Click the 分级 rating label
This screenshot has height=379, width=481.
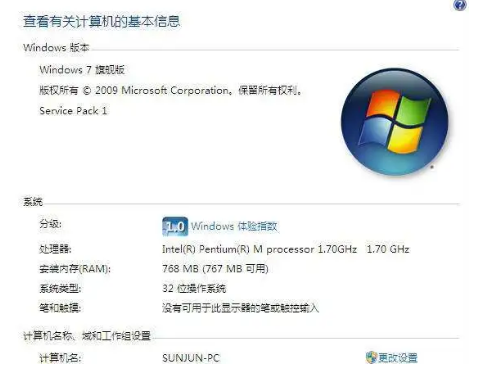(50, 224)
